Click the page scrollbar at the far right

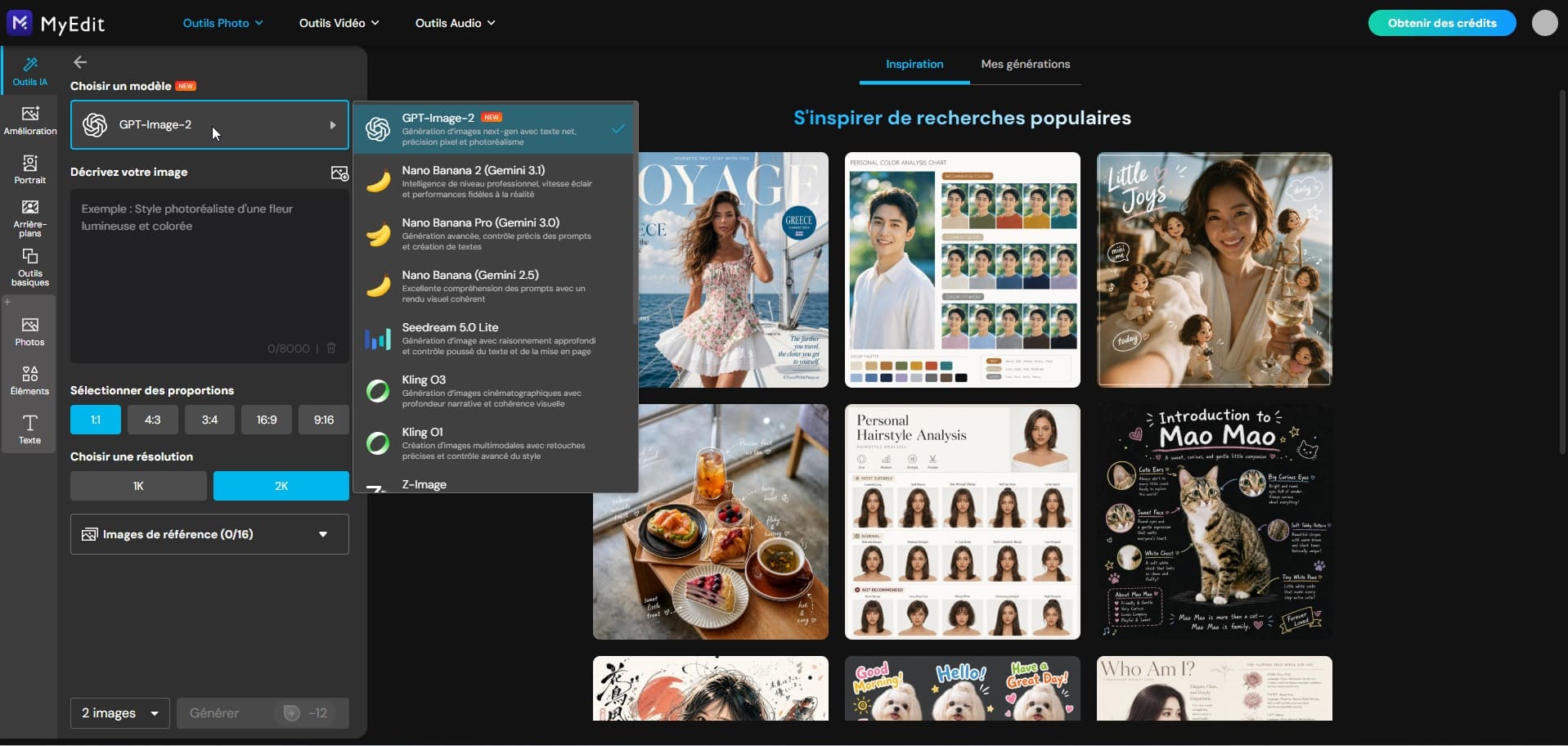pos(1564,270)
